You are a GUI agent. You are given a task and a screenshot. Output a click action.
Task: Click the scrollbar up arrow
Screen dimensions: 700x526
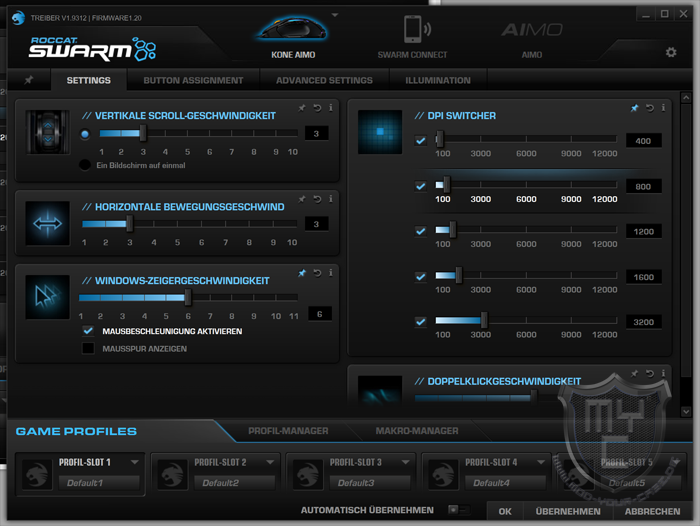click(686, 97)
